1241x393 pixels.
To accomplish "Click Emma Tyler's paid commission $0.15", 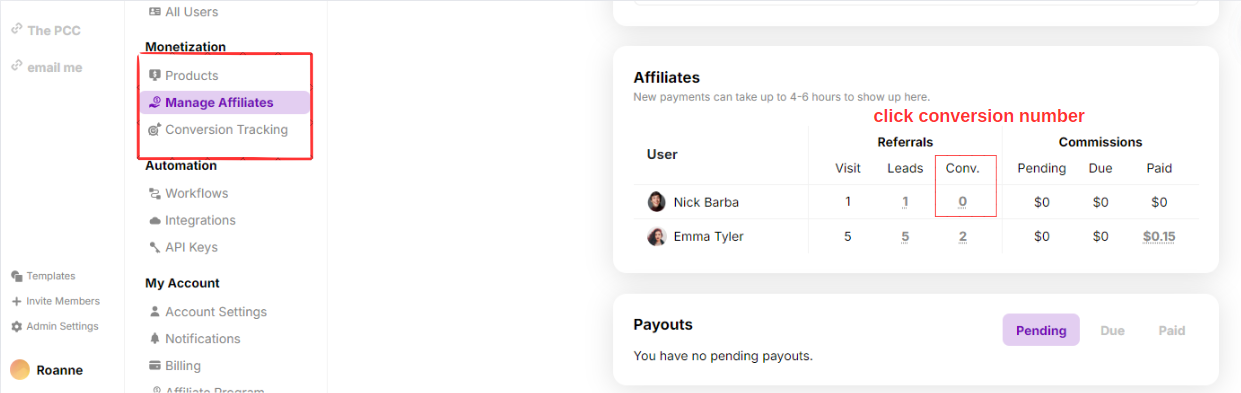I will pos(1159,237).
